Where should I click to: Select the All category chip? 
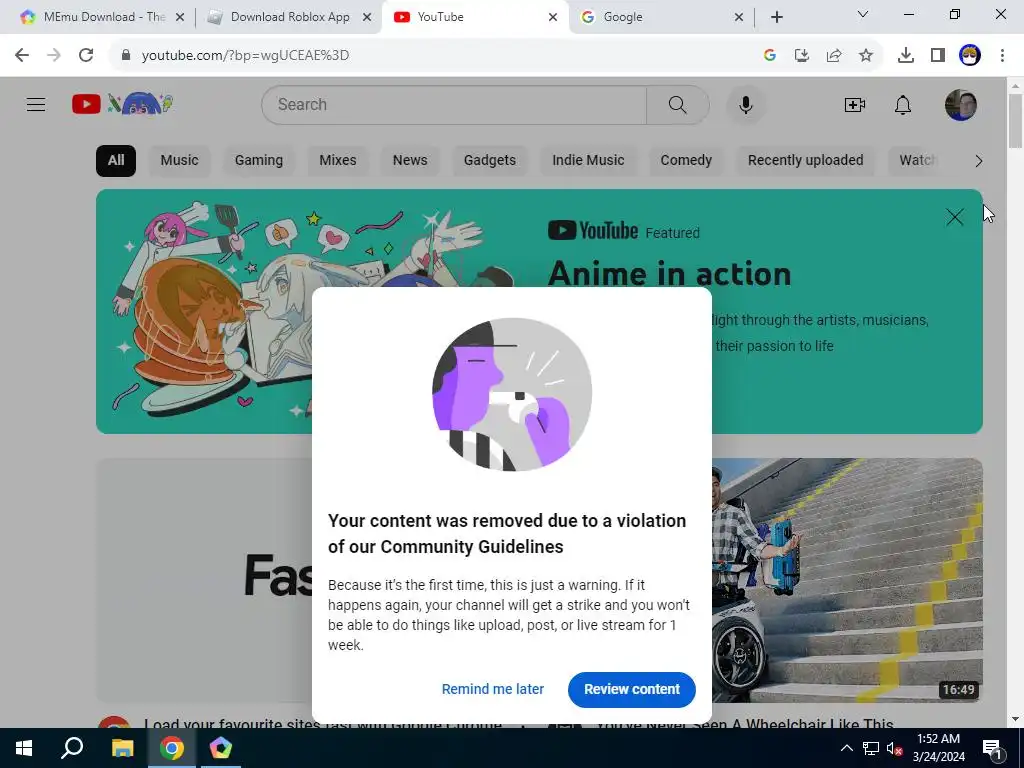coord(116,161)
